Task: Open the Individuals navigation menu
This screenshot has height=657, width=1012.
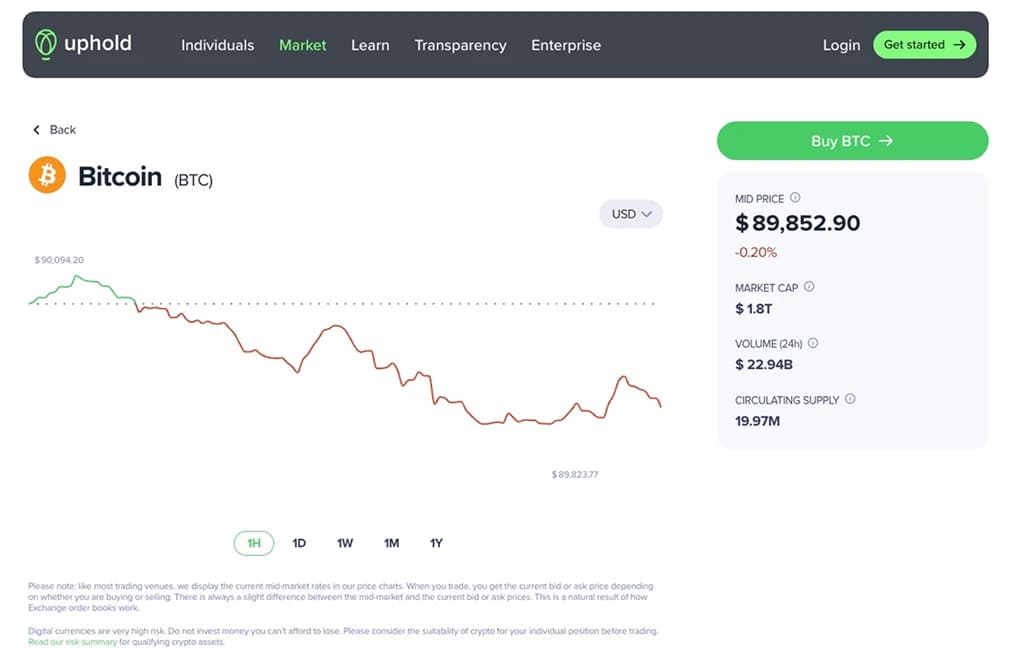Action: click(x=217, y=45)
